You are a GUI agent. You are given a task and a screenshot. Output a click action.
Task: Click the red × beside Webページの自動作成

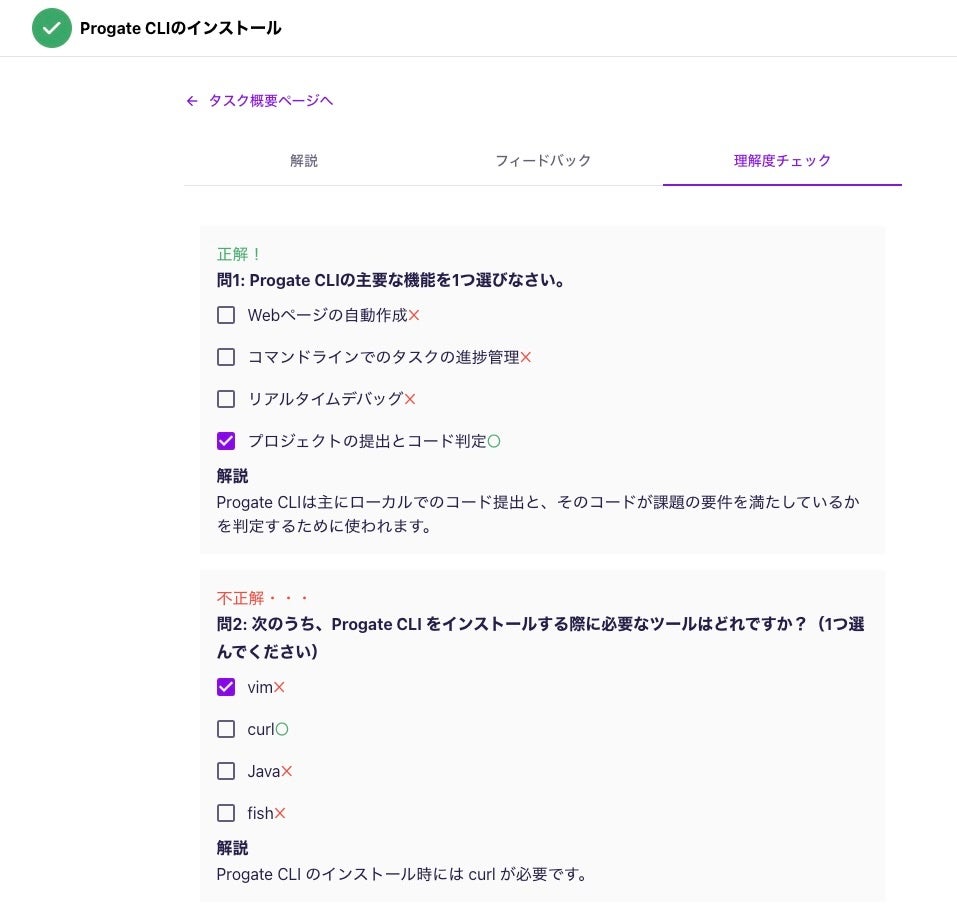tap(413, 315)
